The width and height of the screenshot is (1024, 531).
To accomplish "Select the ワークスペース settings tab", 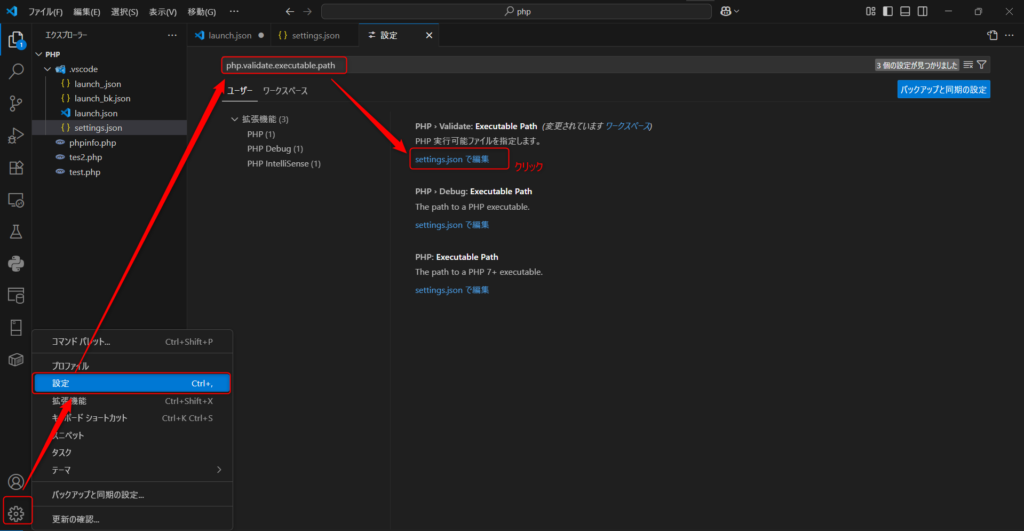I will click(285, 91).
